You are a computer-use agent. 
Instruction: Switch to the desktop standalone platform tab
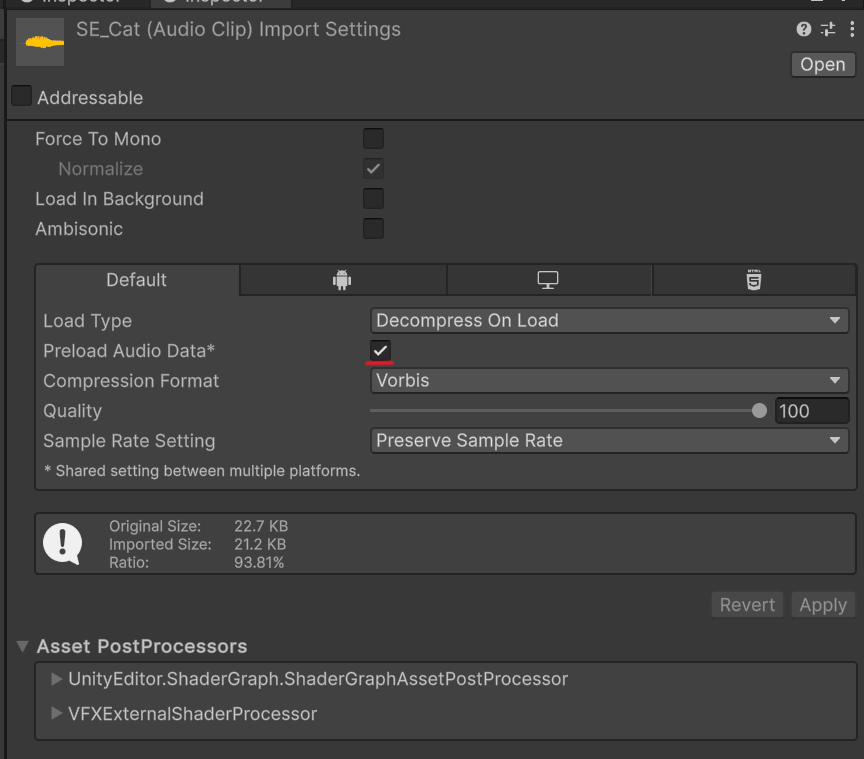point(548,280)
